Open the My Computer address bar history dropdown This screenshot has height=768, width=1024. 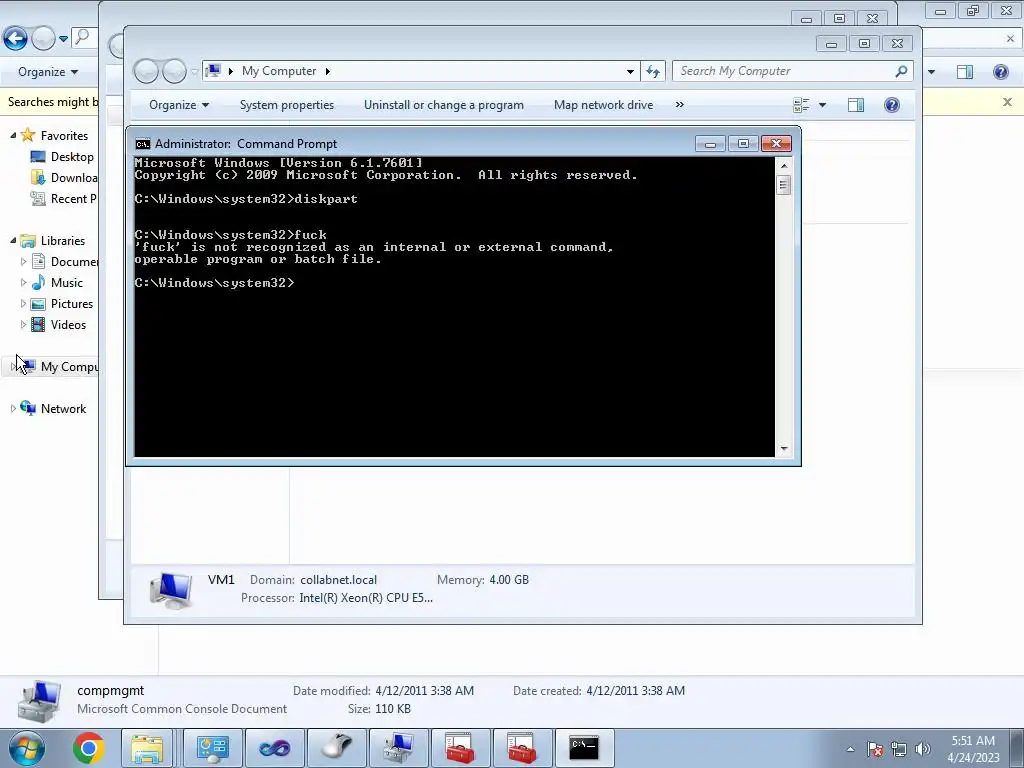pos(630,71)
